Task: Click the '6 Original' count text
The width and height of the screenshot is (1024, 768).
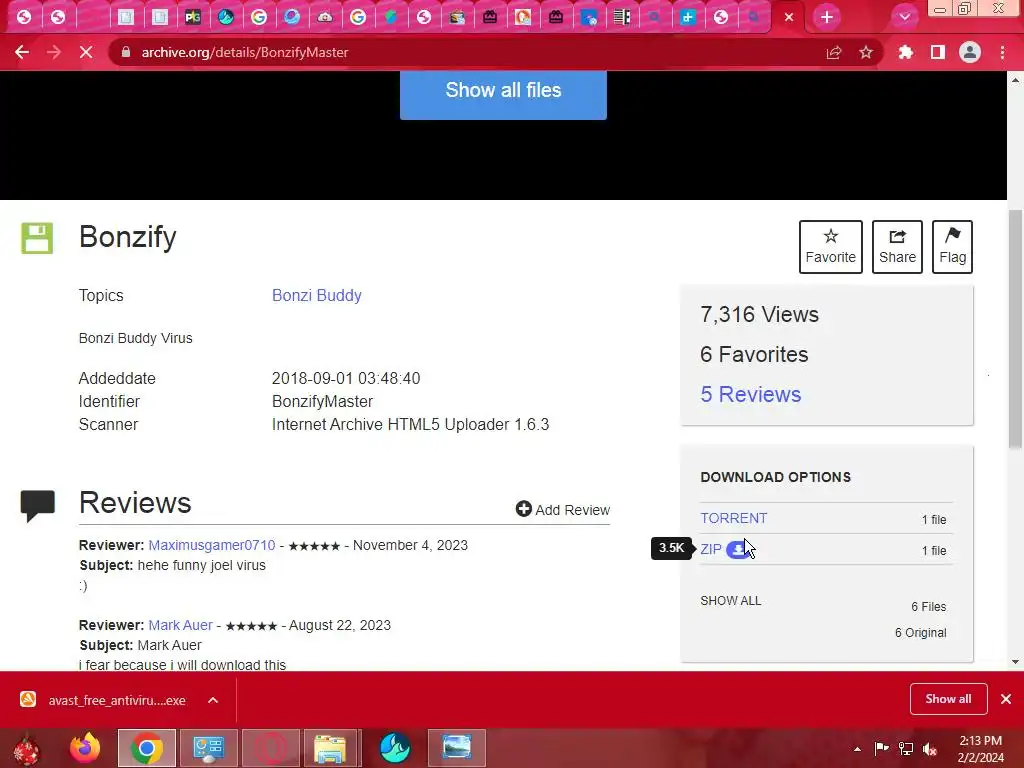Action: (x=920, y=633)
